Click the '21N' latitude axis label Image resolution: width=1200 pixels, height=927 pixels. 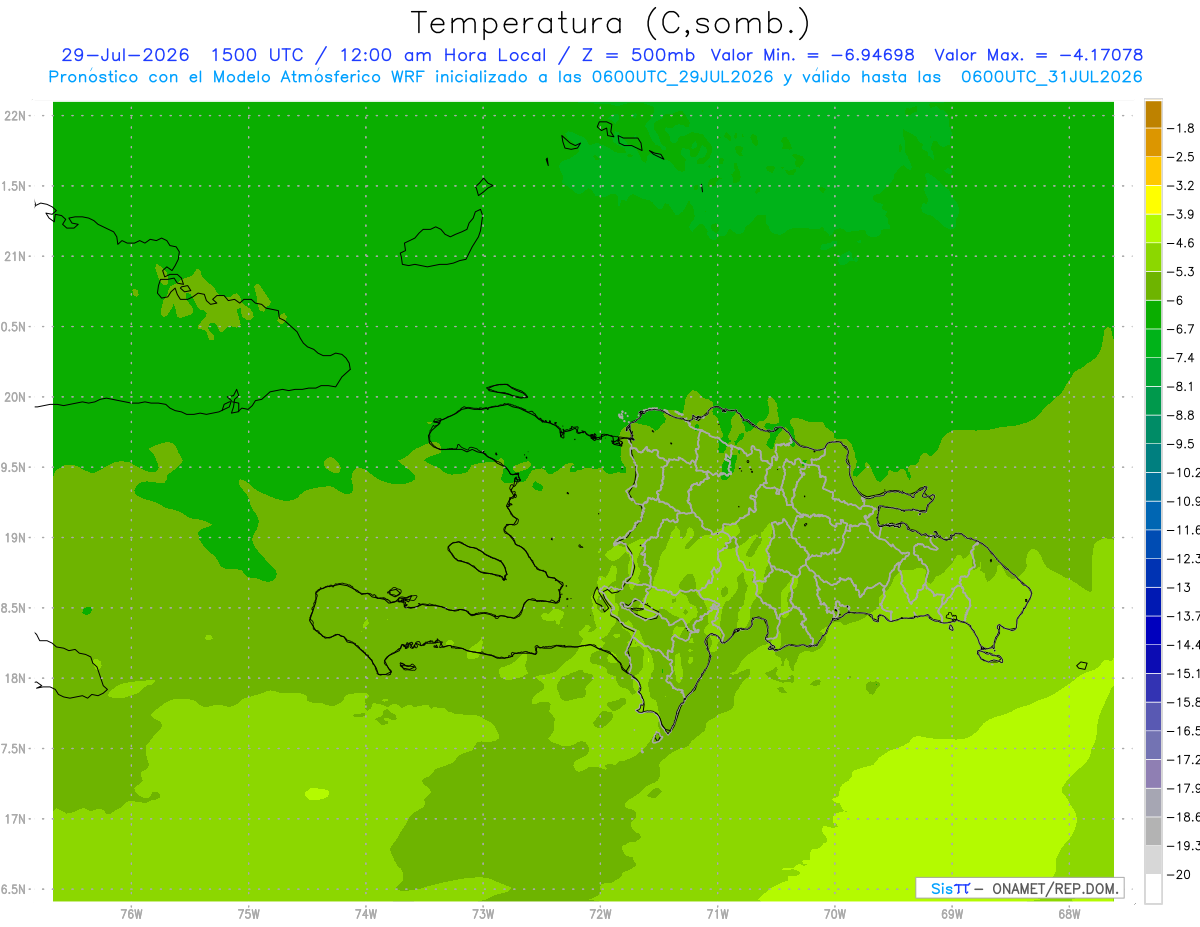coord(16,257)
